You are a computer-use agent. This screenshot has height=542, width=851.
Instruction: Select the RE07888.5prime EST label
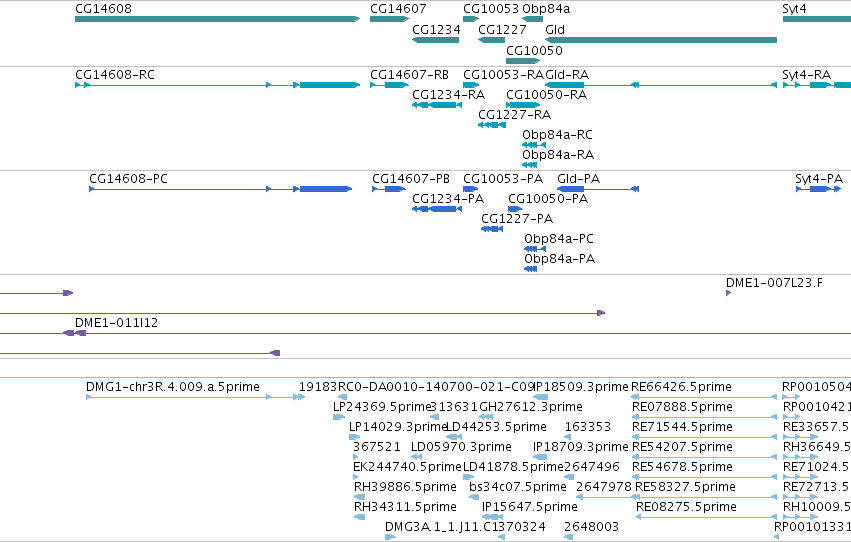tap(682, 407)
